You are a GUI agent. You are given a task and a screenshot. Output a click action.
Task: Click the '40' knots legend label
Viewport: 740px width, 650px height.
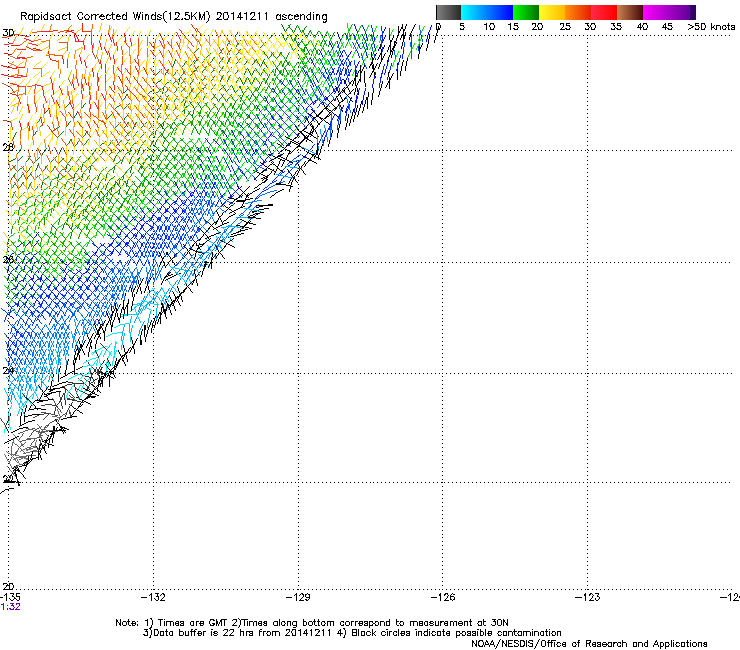pyautogui.click(x=642, y=27)
